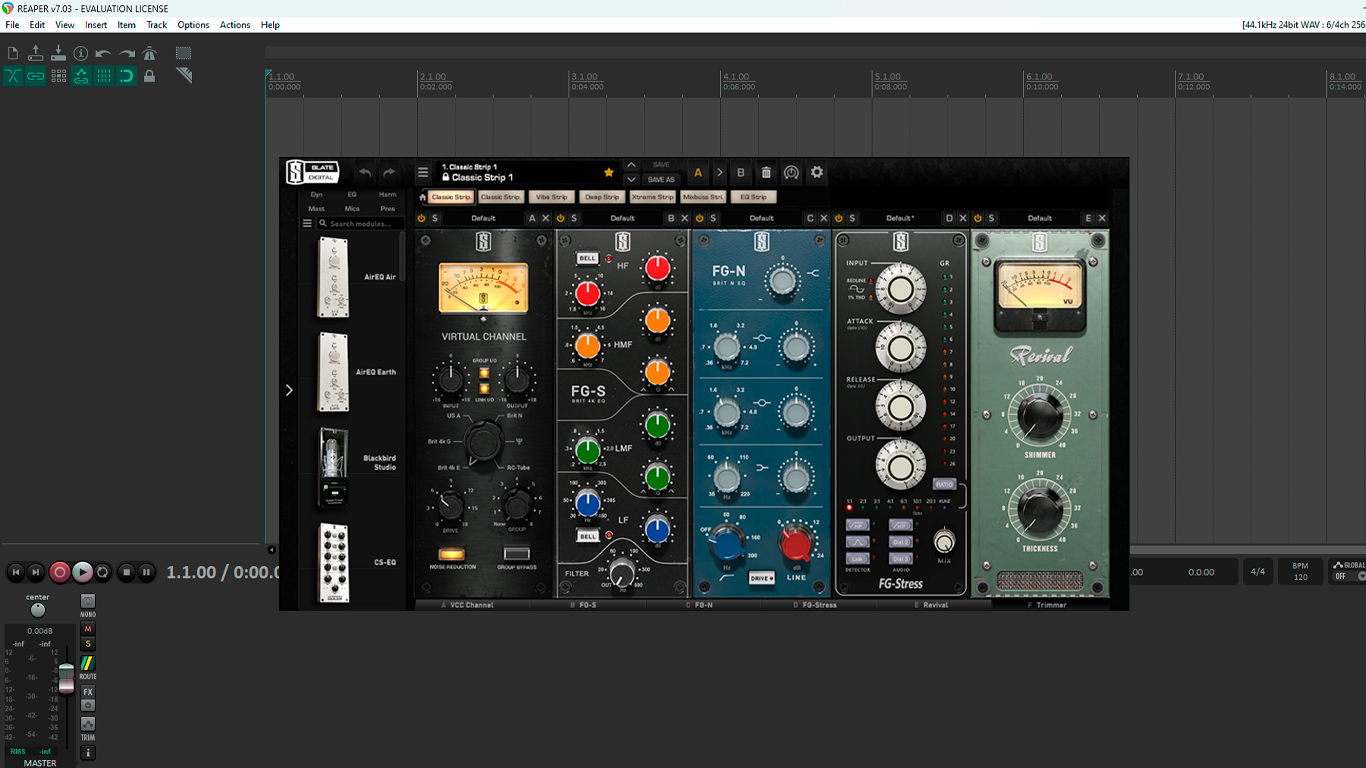Click the plugin undo arrow

point(365,173)
